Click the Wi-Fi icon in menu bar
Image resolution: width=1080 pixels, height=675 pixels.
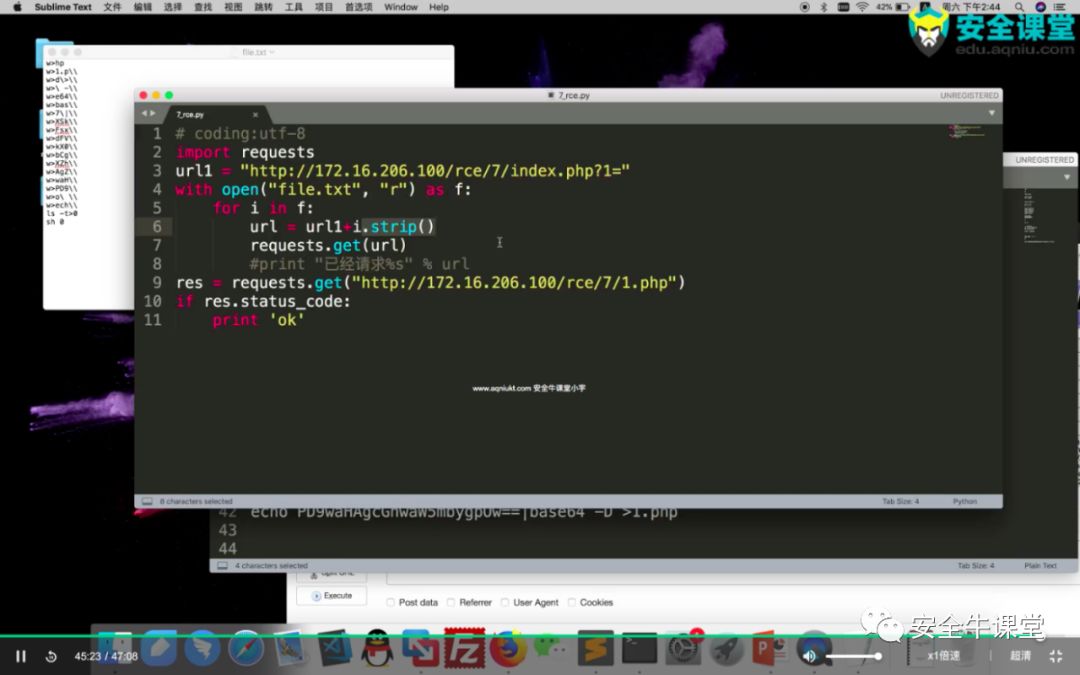[862, 7]
